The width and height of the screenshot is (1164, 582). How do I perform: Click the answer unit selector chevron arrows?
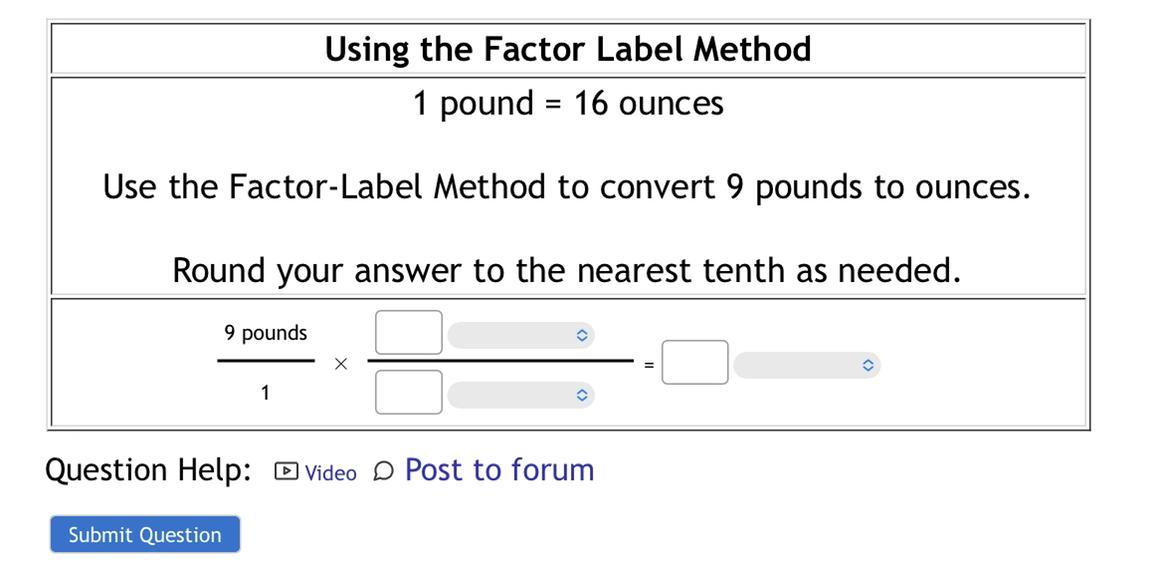868,366
